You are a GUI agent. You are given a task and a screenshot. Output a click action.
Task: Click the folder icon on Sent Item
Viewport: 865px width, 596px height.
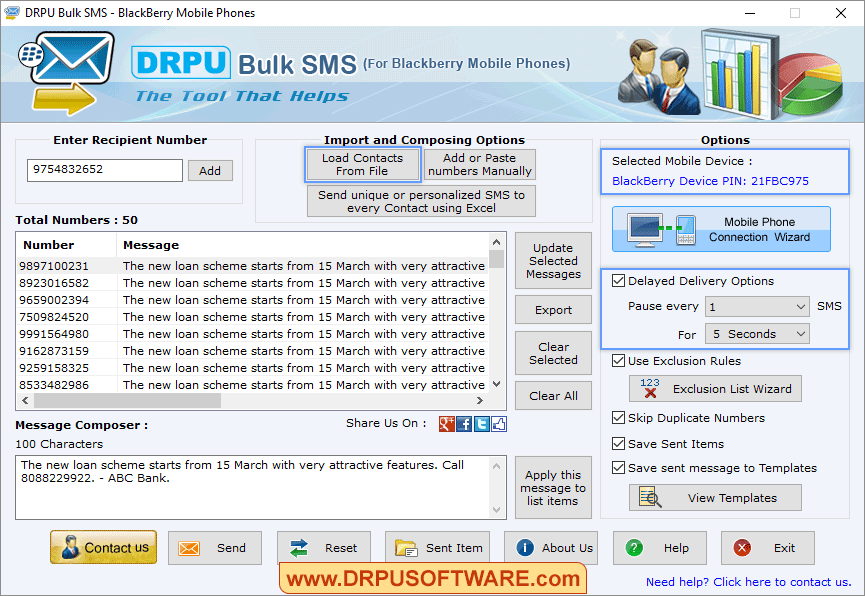click(406, 548)
